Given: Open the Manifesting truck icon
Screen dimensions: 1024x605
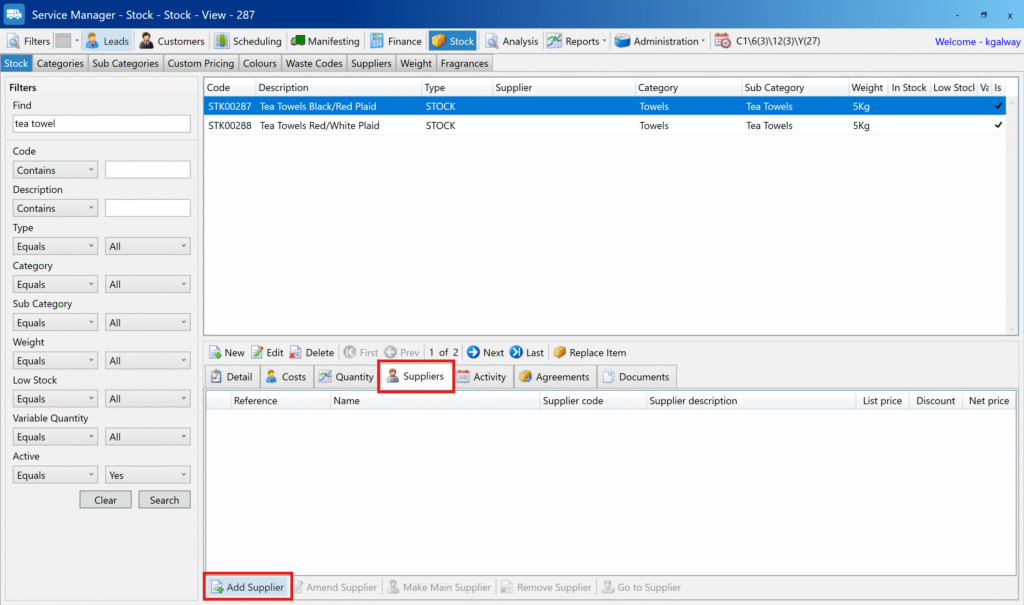Looking at the screenshot, I should pyautogui.click(x=298, y=41).
